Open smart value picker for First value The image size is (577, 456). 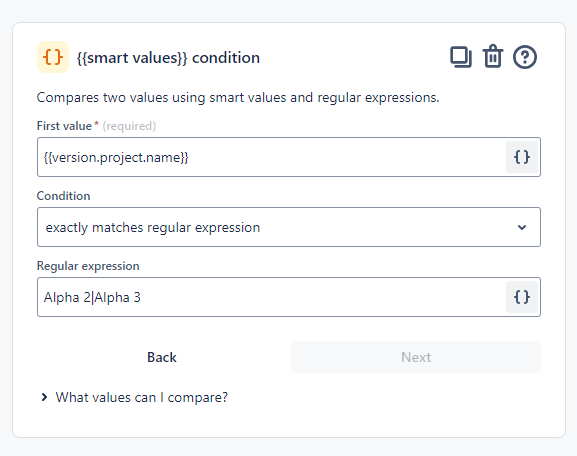coord(522,157)
